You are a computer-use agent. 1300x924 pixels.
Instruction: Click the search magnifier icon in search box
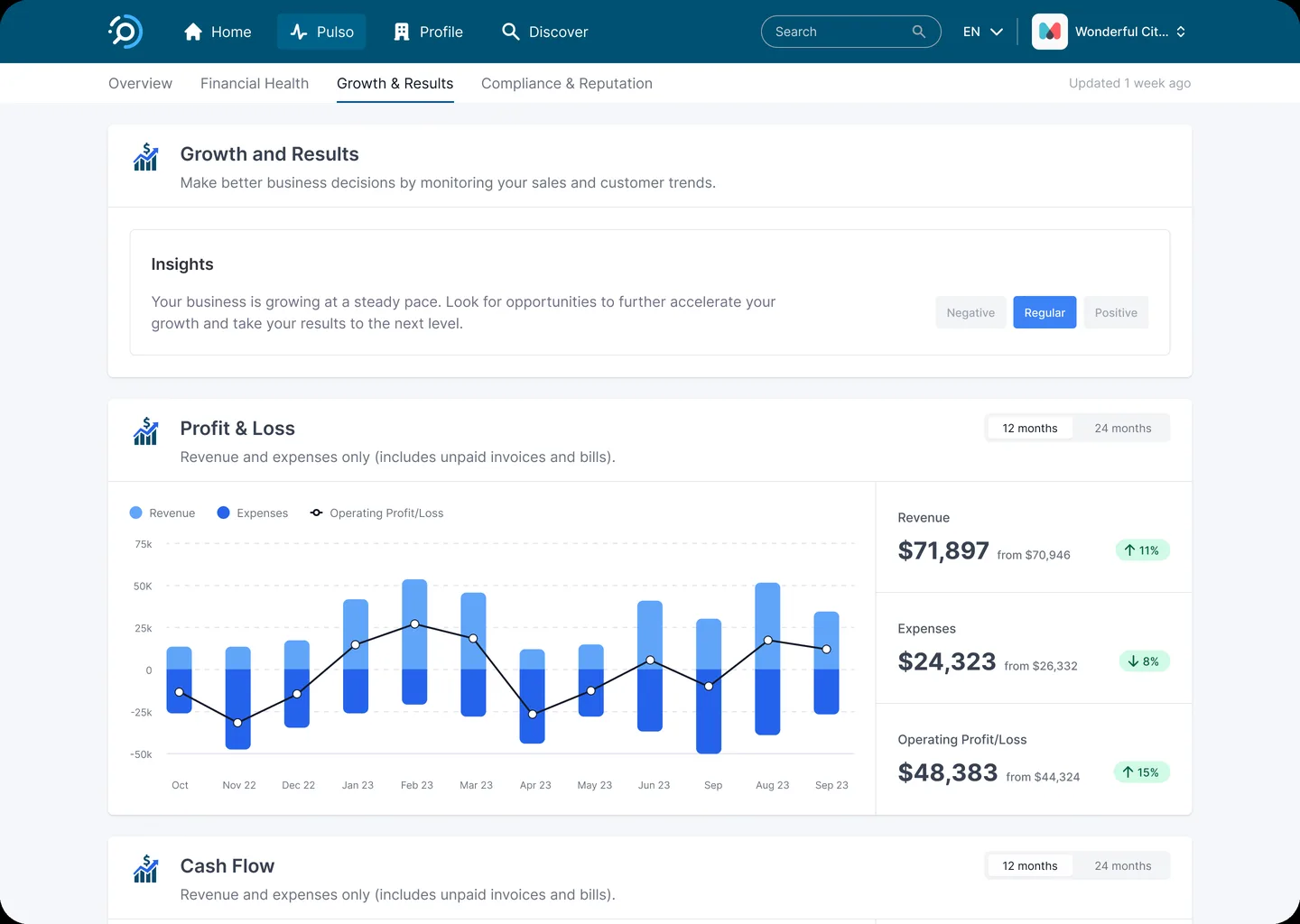(919, 32)
